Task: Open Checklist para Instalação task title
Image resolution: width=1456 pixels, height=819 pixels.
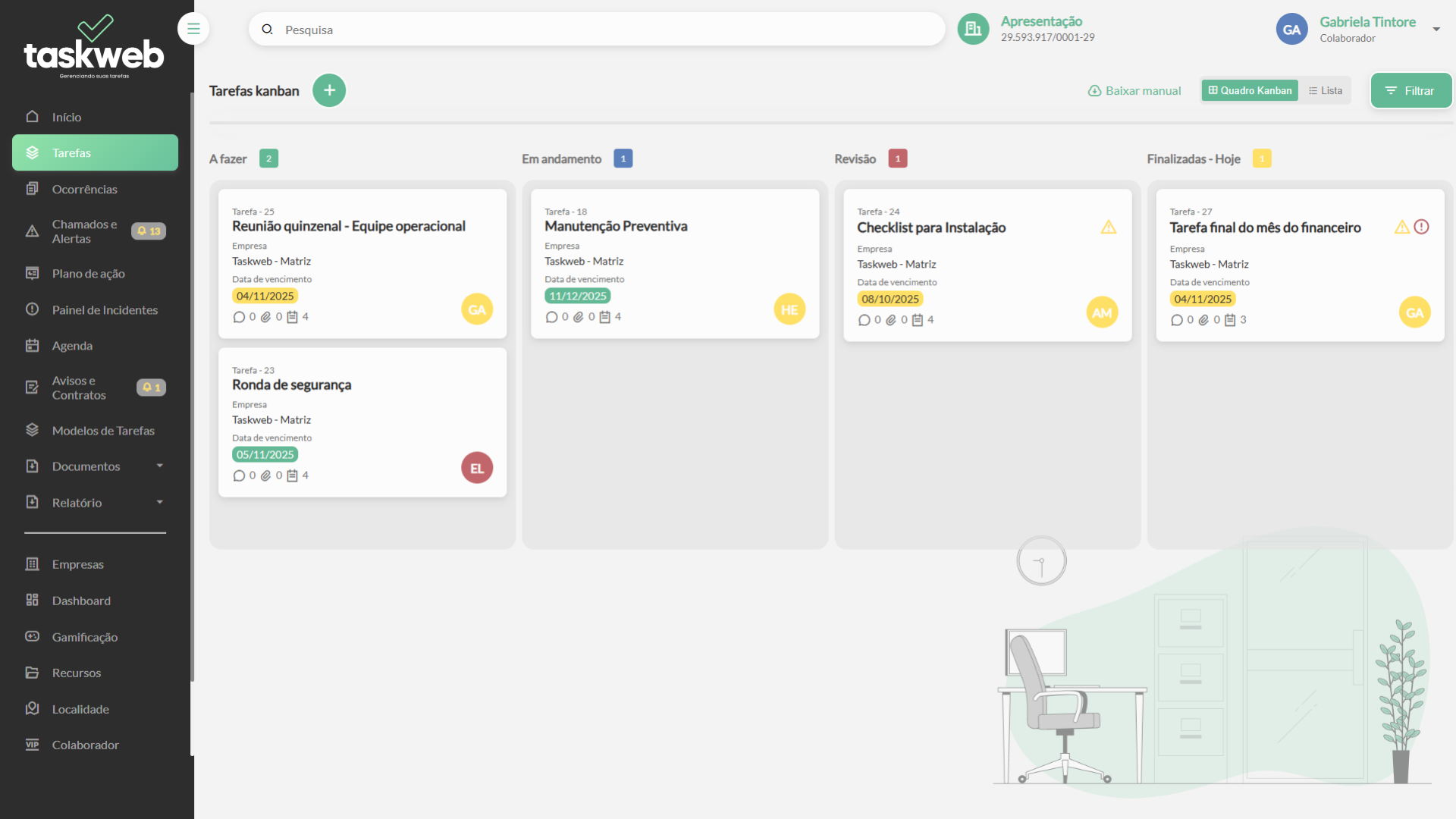Action: [931, 227]
